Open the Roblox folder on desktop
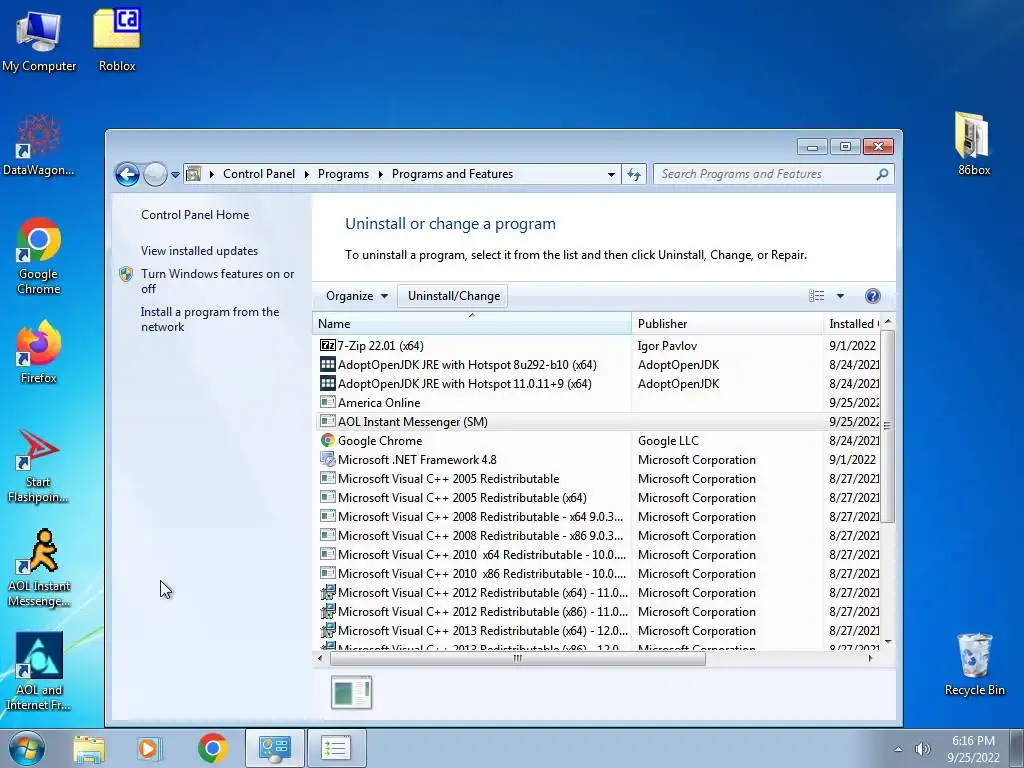 pyautogui.click(x=117, y=41)
